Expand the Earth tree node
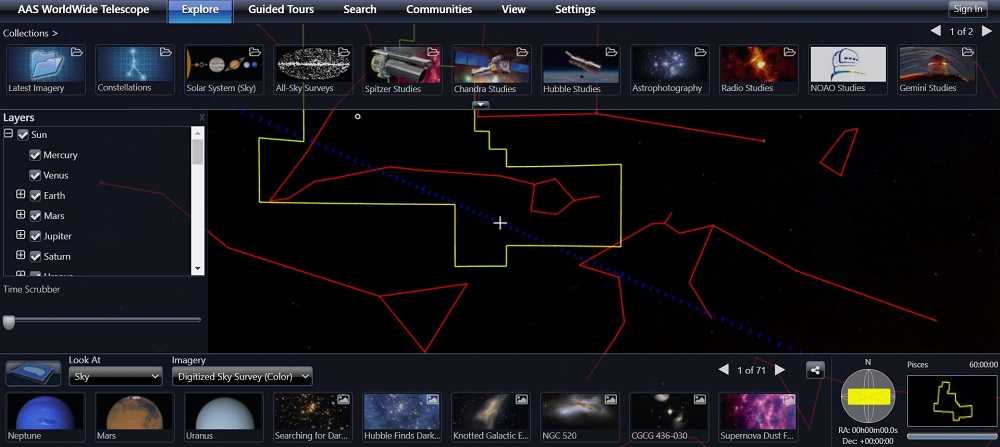The image size is (1000, 447). [x=20, y=195]
